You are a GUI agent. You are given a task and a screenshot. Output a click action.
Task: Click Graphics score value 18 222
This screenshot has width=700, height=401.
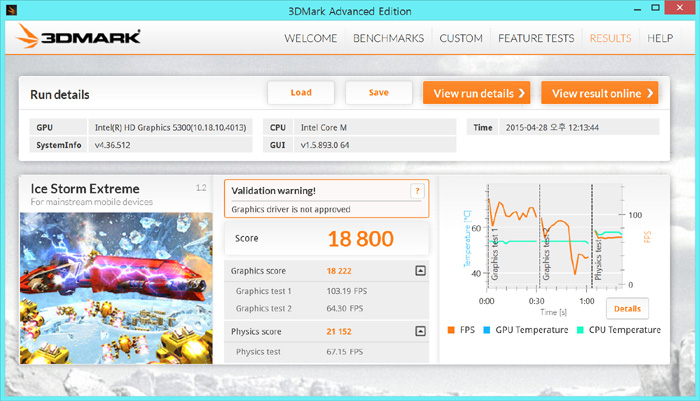pos(339,271)
